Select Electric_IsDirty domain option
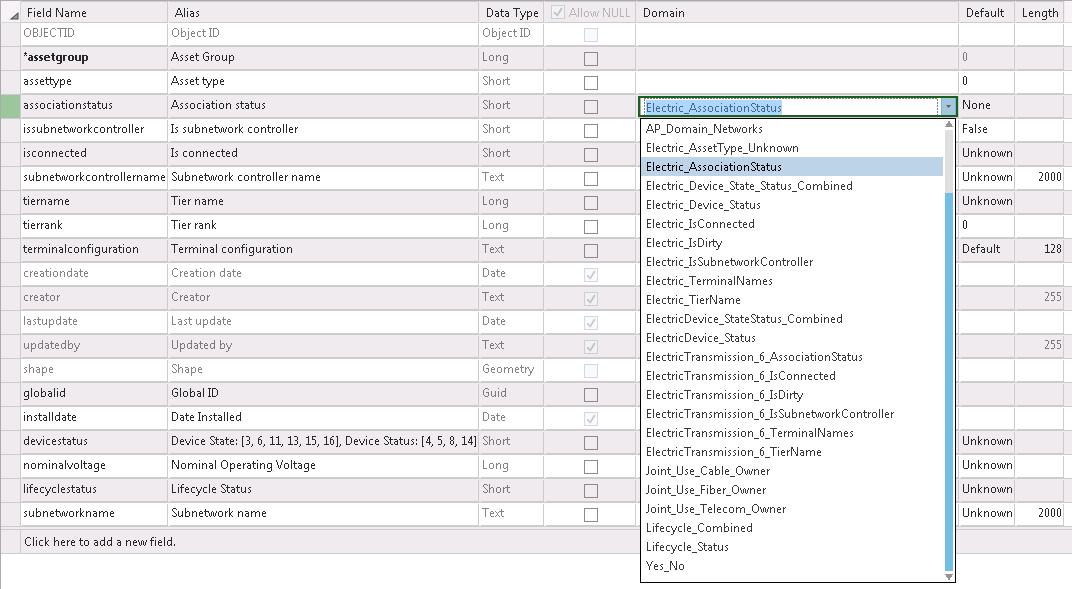 (792, 243)
